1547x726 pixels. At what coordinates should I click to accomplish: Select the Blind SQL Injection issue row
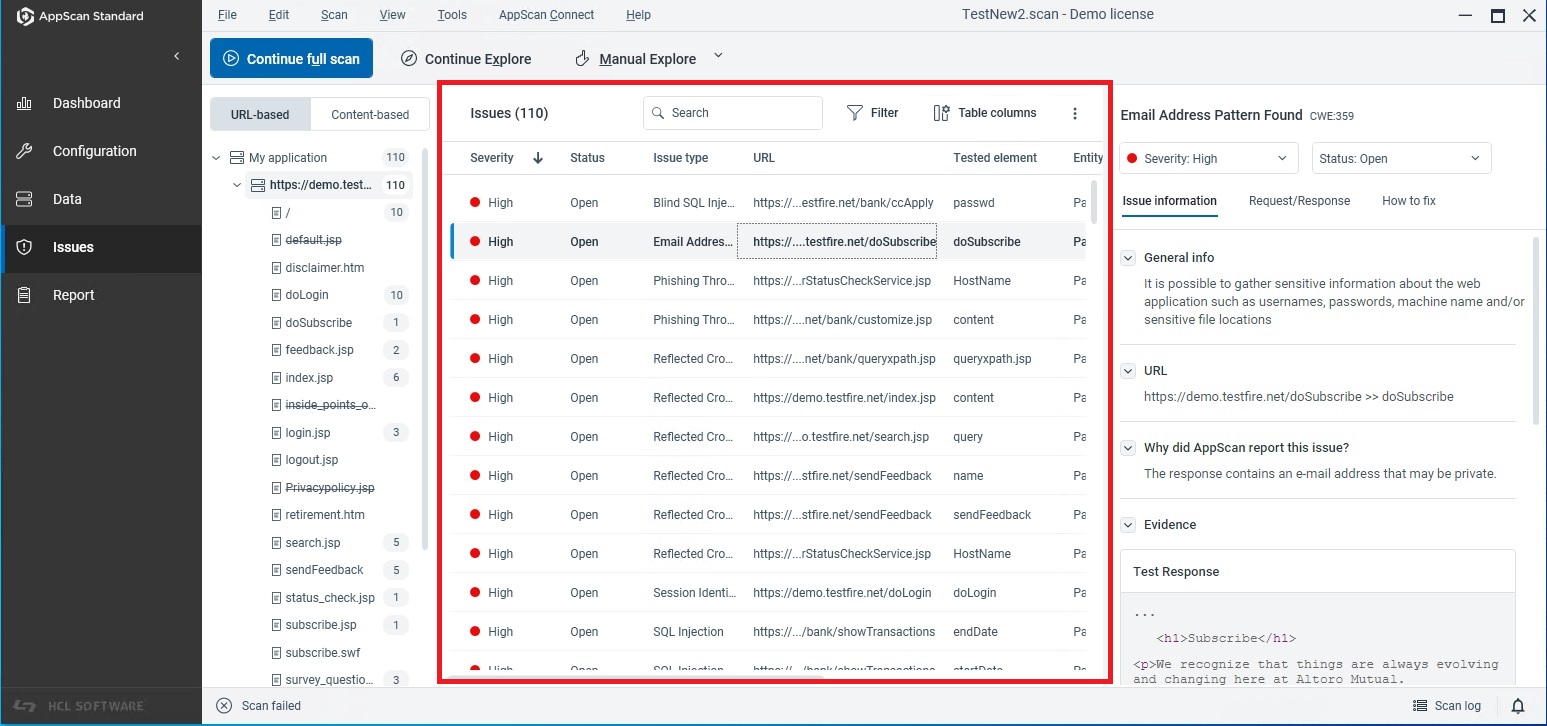tap(768, 203)
